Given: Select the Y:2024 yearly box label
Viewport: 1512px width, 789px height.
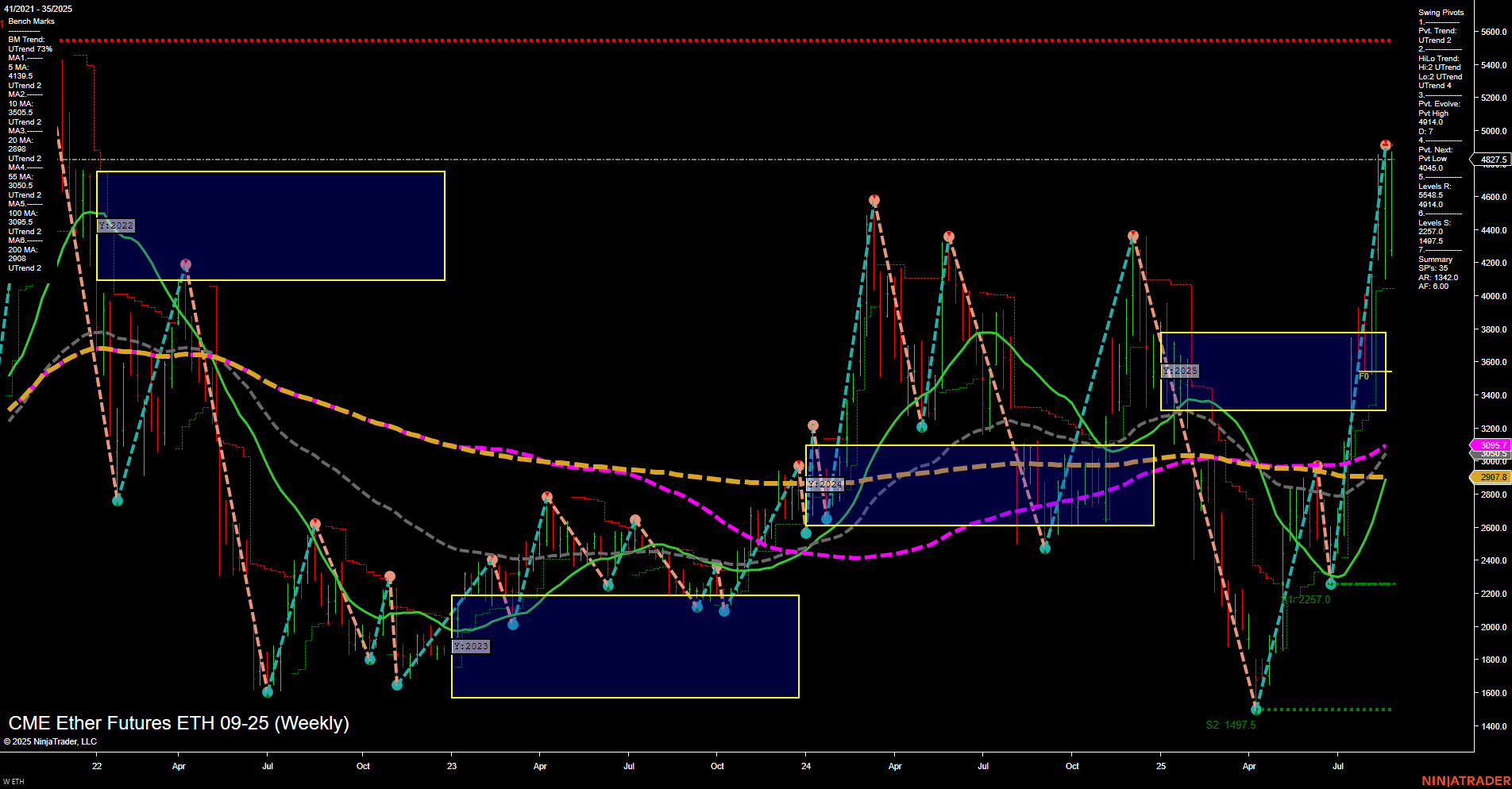Looking at the screenshot, I should coord(824,483).
